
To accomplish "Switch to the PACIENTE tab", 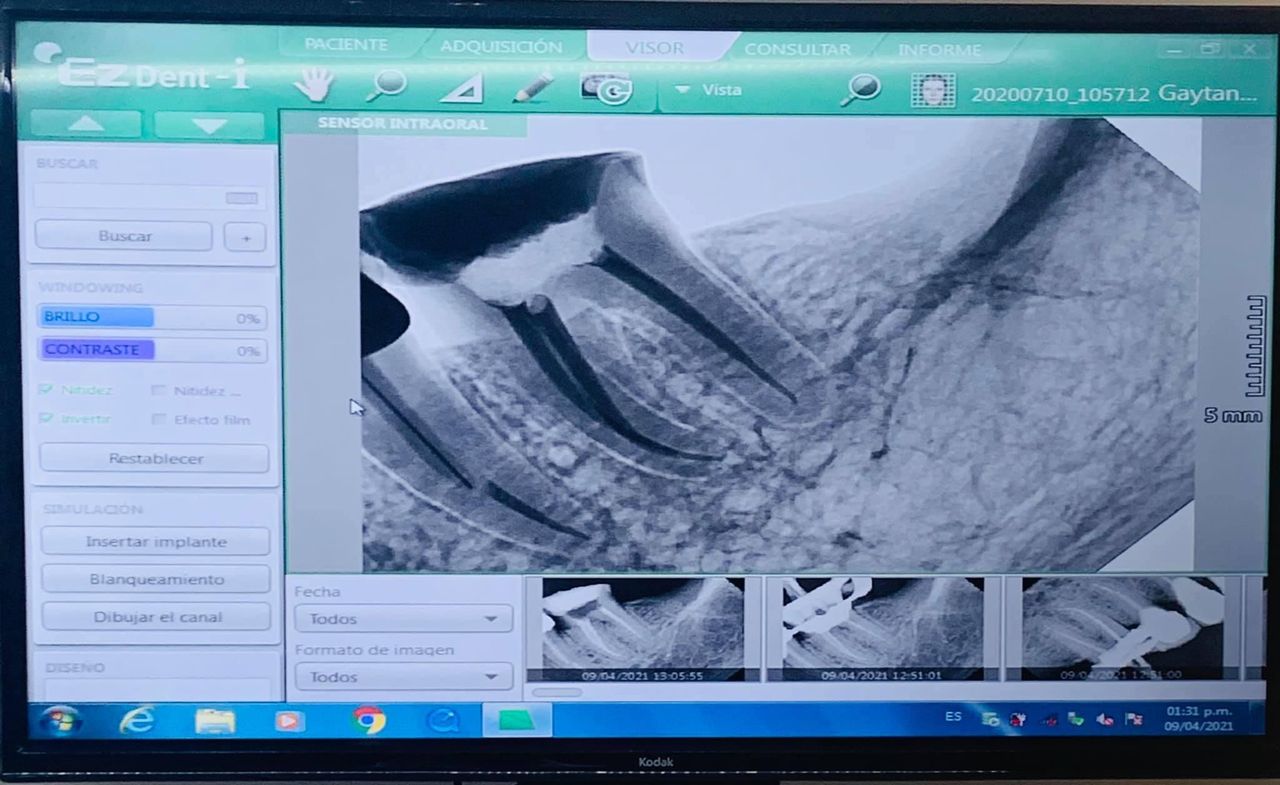I will point(346,45).
